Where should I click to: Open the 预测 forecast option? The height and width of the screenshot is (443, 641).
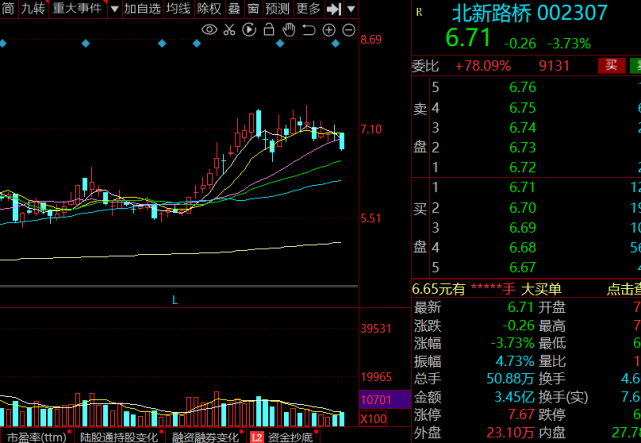tap(277, 9)
